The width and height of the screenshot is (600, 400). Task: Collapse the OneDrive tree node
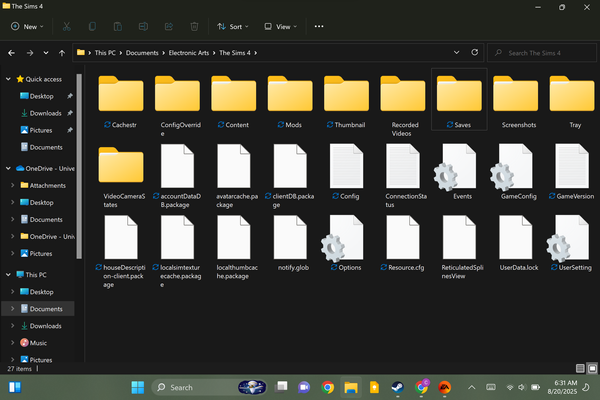8,168
